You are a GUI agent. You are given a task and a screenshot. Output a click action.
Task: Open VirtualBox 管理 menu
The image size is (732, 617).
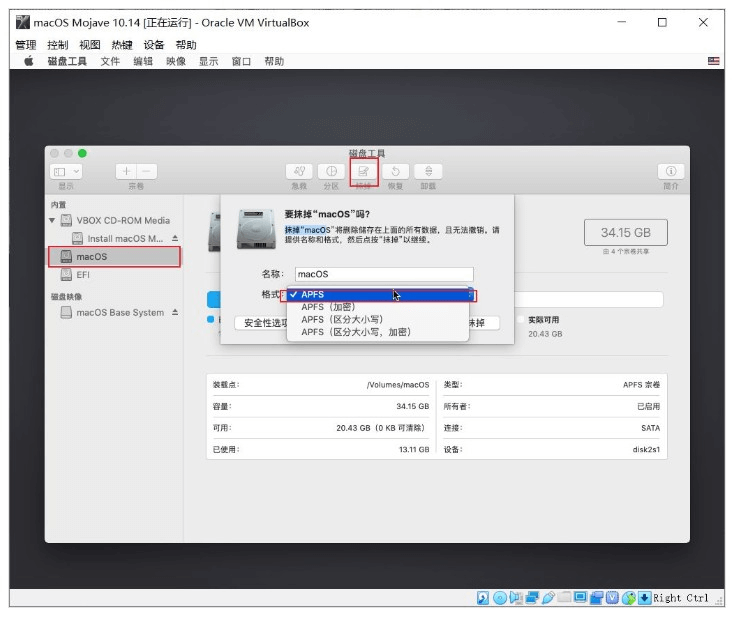pyautogui.click(x=26, y=45)
